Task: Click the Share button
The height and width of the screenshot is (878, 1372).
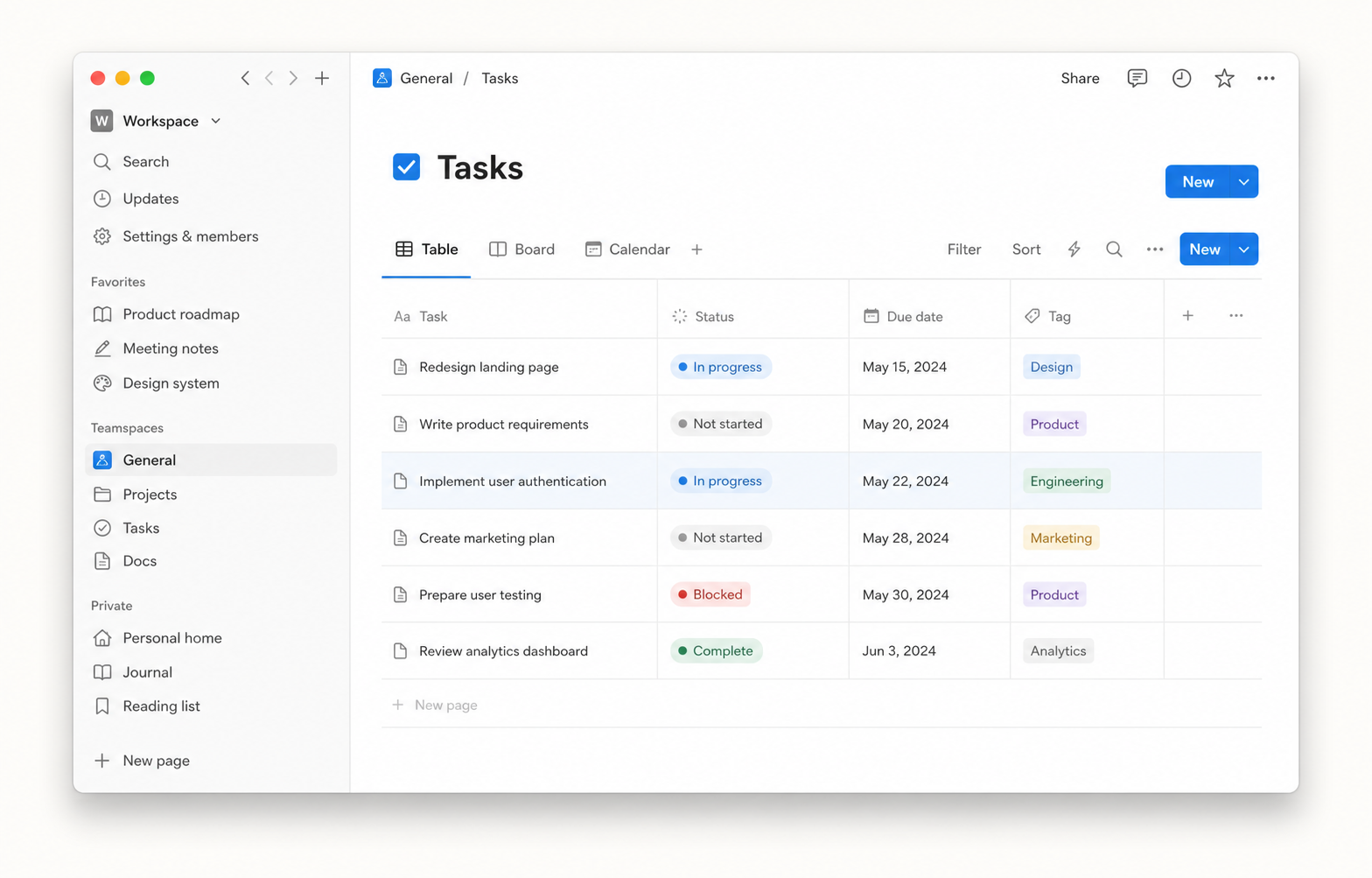Action: (x=1080, y=78)
